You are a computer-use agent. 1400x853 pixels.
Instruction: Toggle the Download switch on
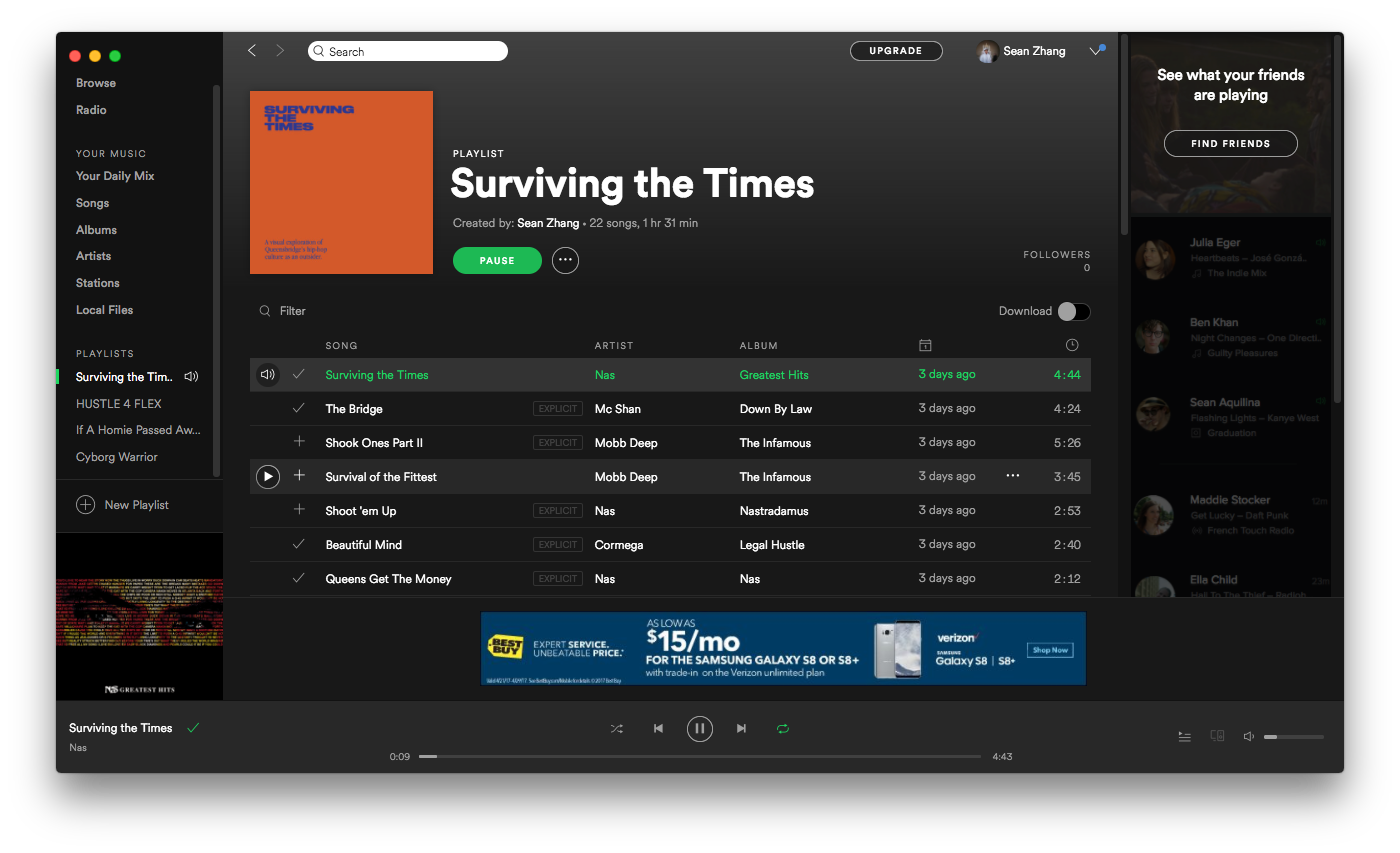click(x=1073, y=311)
